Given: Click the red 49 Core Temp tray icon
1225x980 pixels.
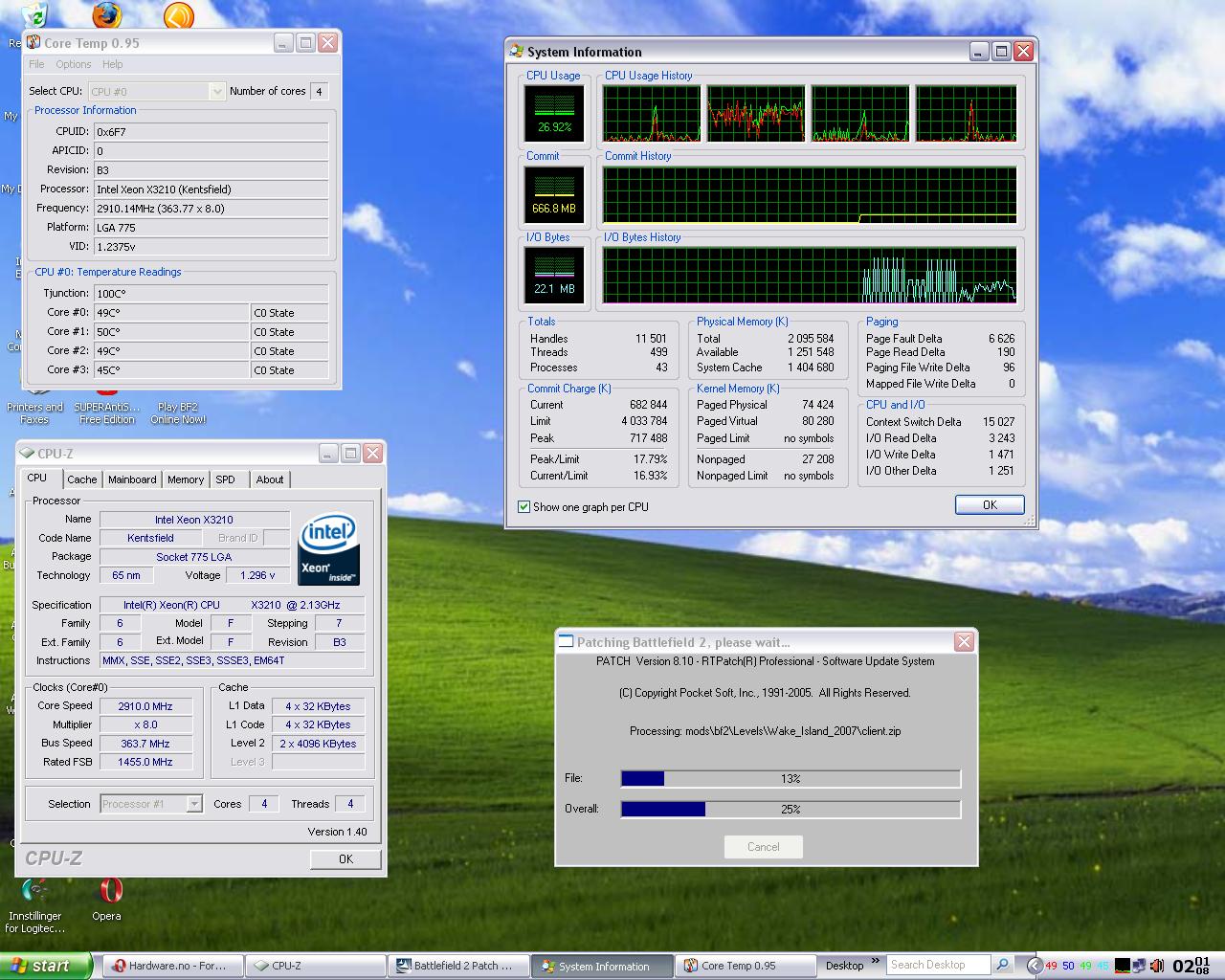Looking at the screenshot, I should point(1052,966).
